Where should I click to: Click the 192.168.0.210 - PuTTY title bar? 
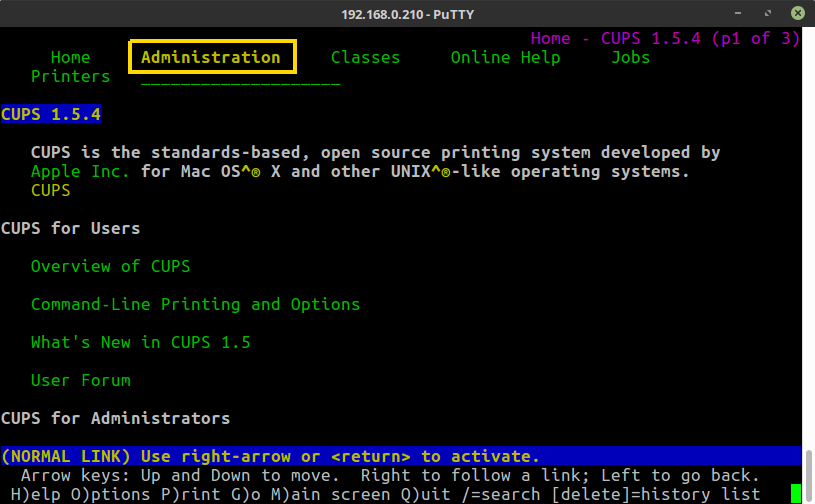pos(407,12)
